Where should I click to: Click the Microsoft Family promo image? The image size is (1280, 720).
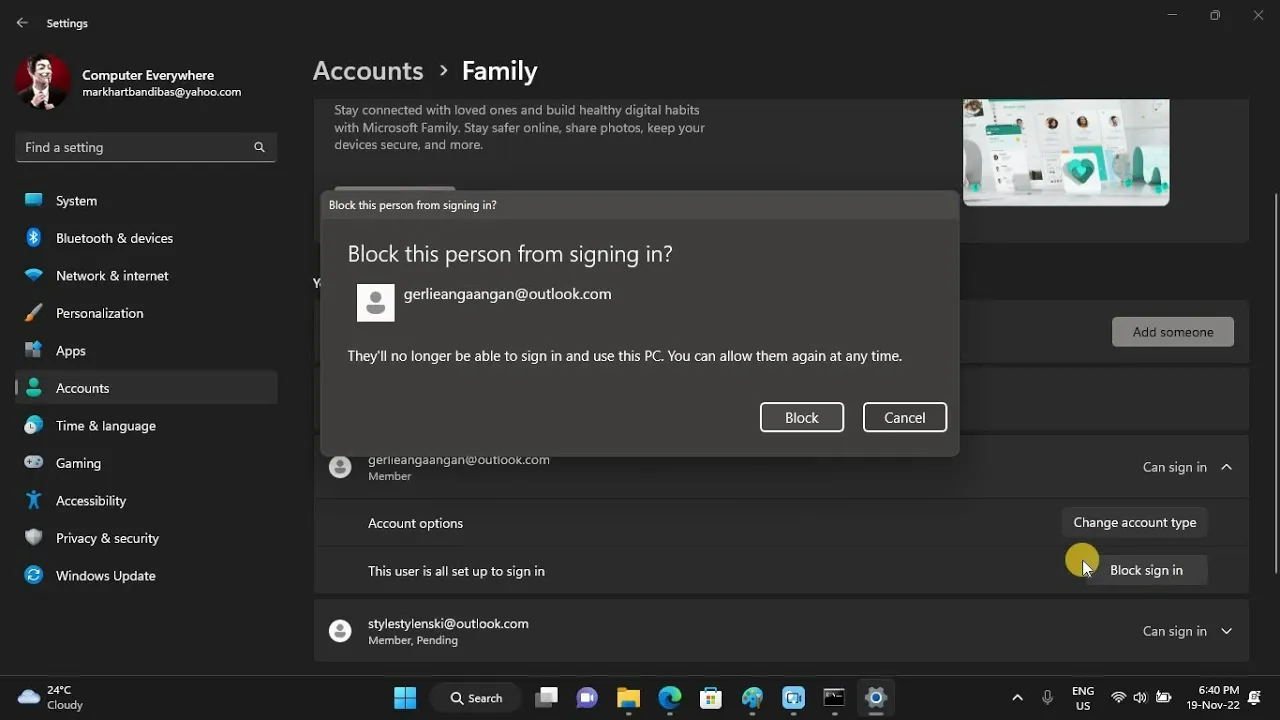click(1066, 152)
